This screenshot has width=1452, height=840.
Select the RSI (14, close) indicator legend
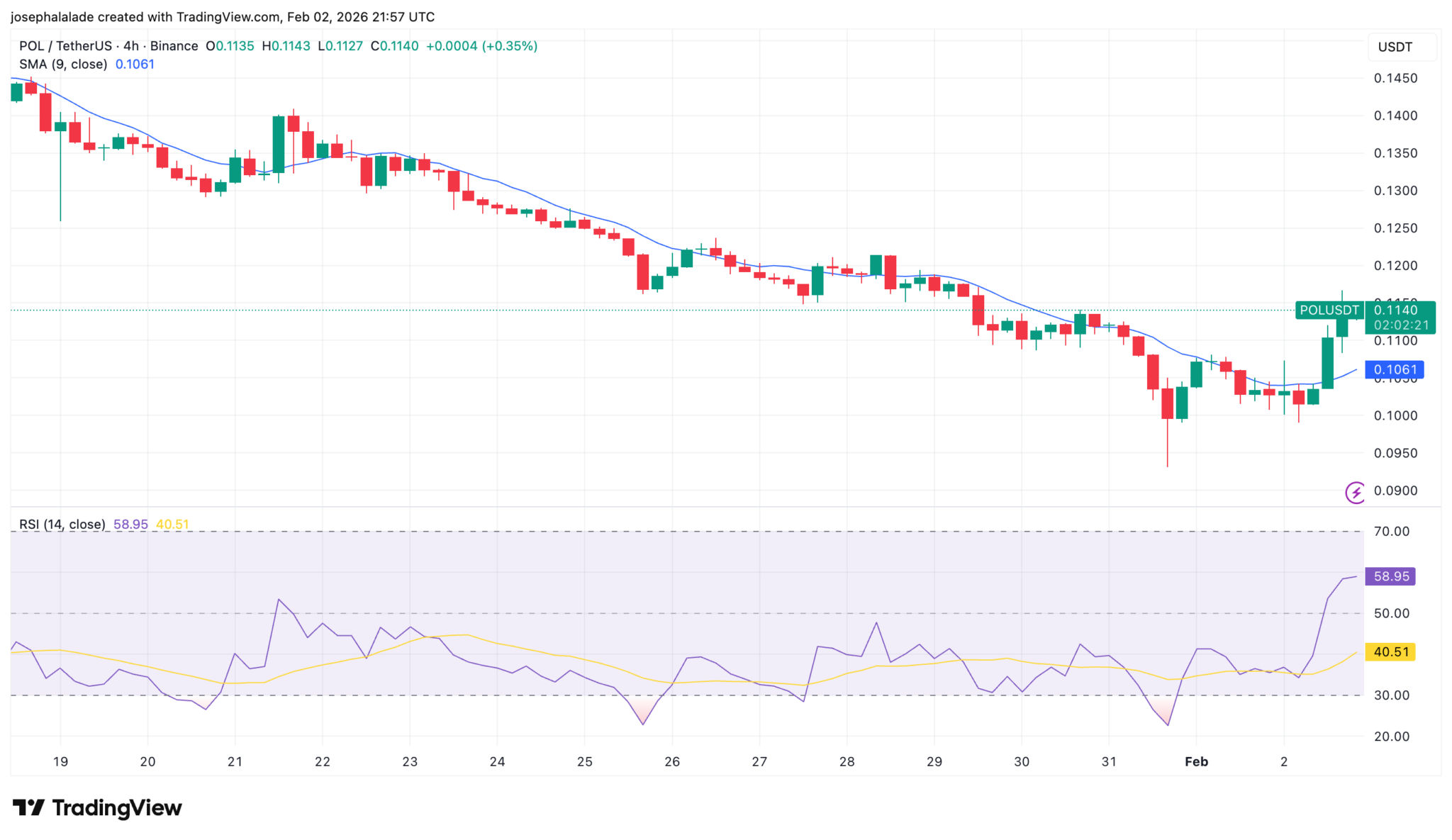pyautogui.click(x=62, y=525)
